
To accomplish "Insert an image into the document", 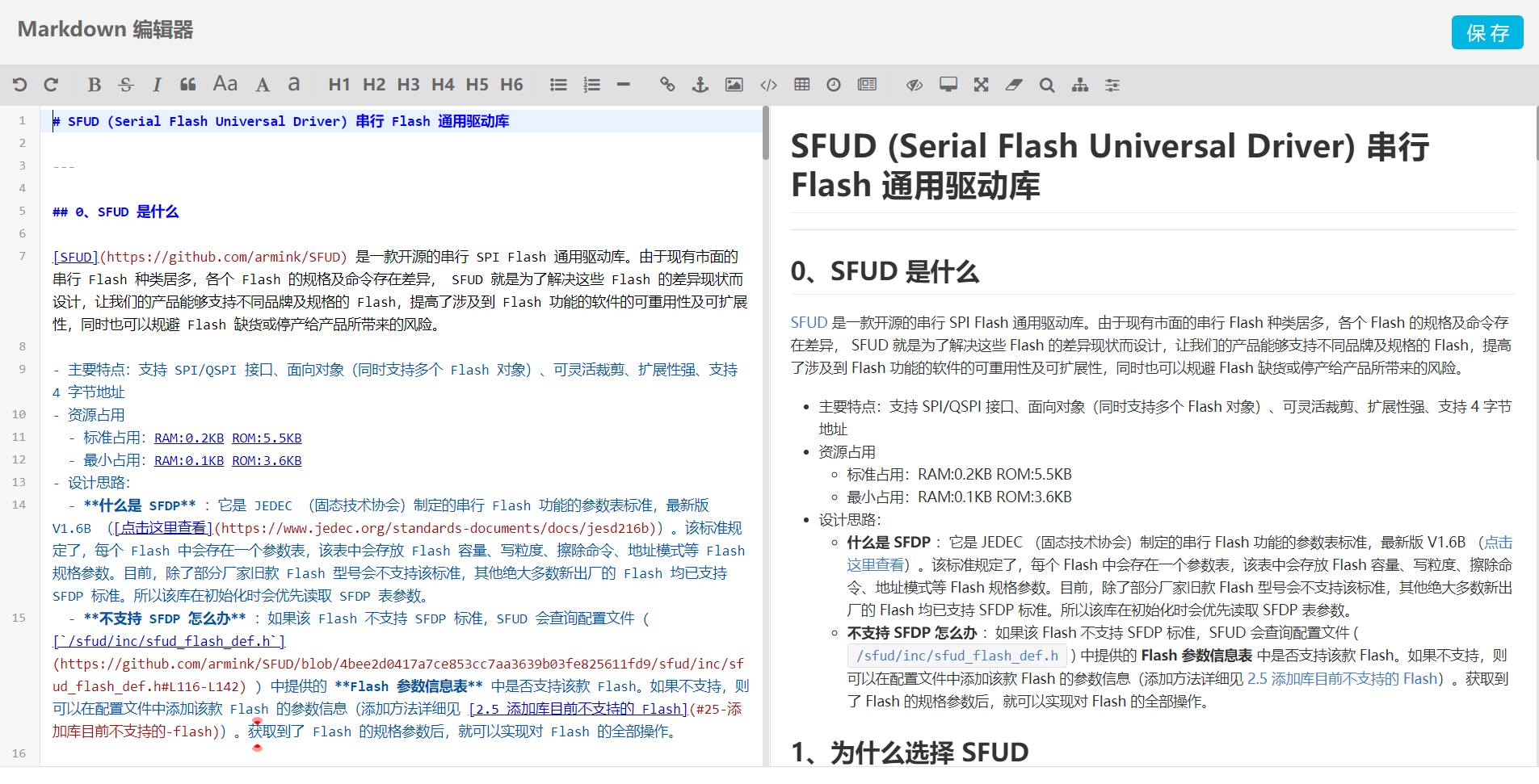I will [734, 84].
